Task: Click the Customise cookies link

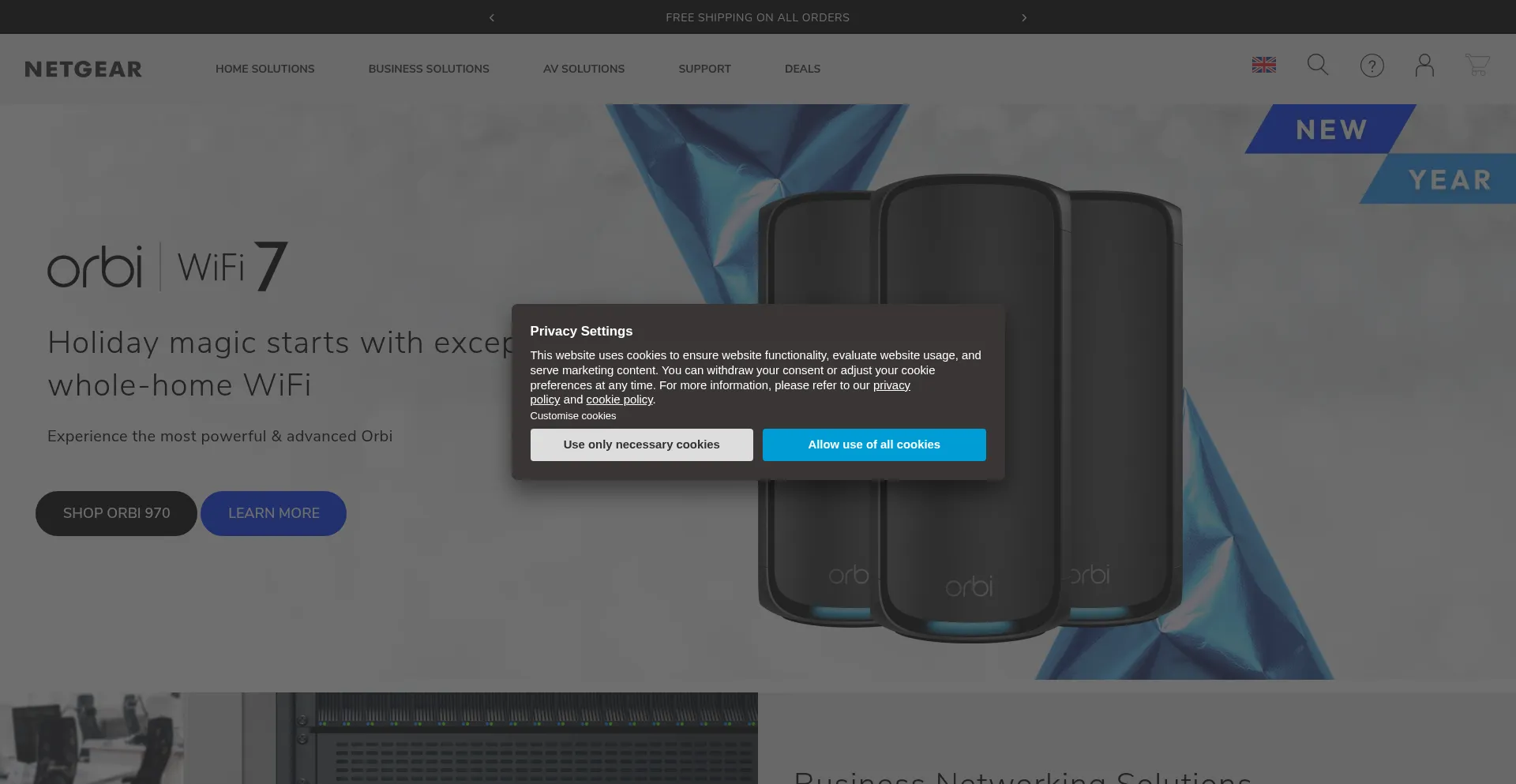Action: pyautogui.click(x=573, y=415)
